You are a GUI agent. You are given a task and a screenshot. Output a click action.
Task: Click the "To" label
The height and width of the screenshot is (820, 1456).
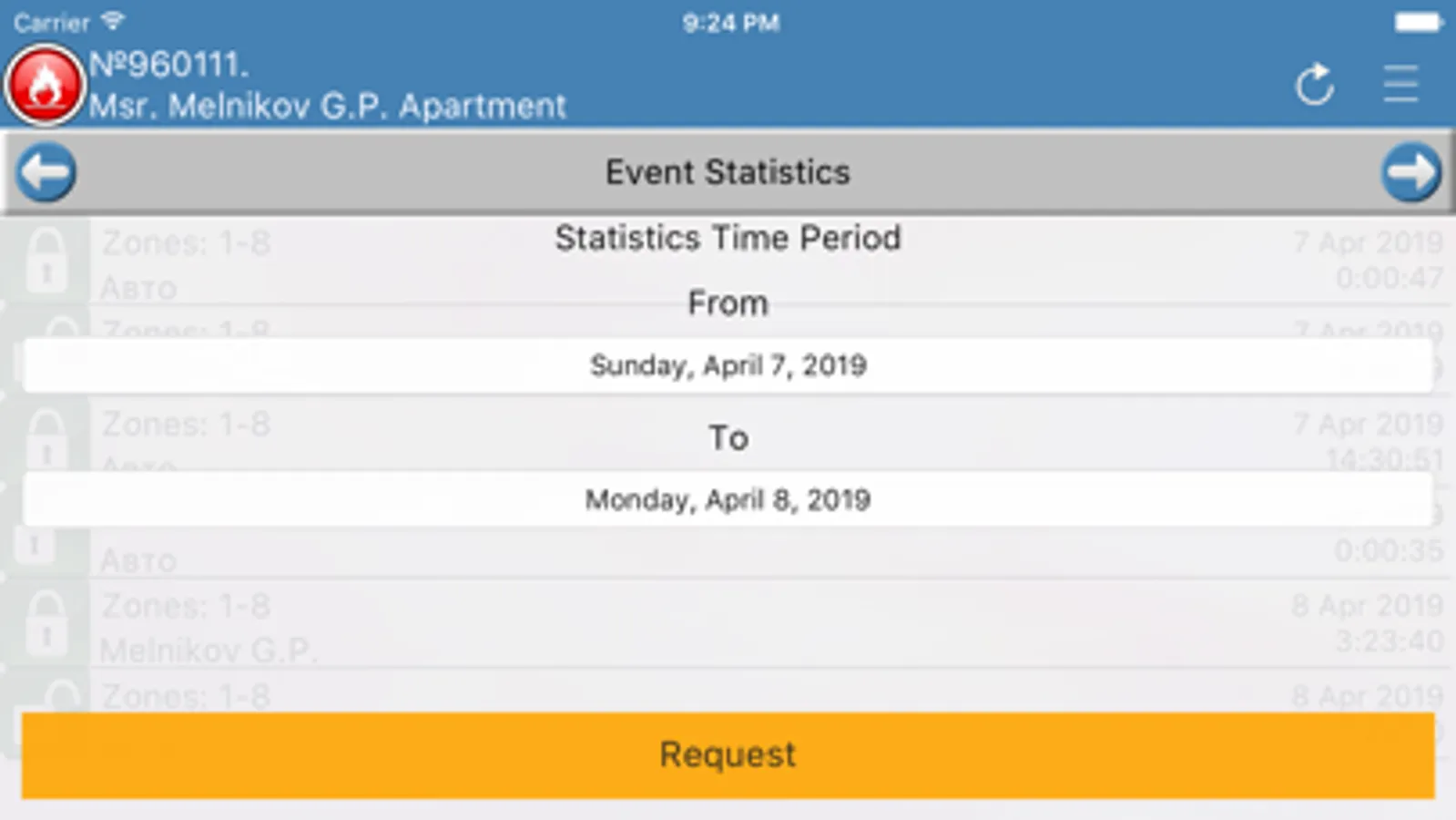[728, 438]
